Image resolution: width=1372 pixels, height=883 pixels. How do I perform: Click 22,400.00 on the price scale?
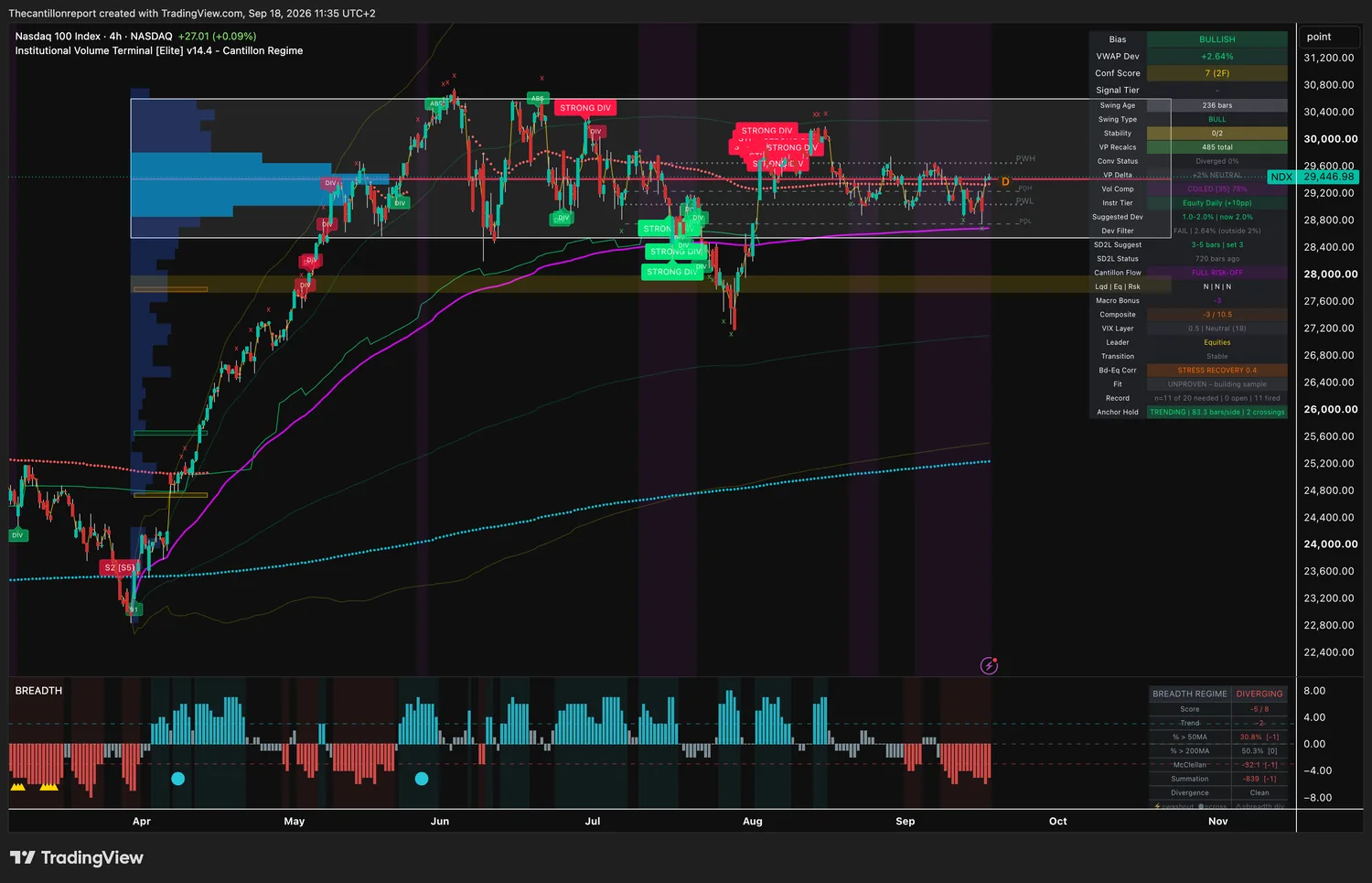click(1329, 652)
